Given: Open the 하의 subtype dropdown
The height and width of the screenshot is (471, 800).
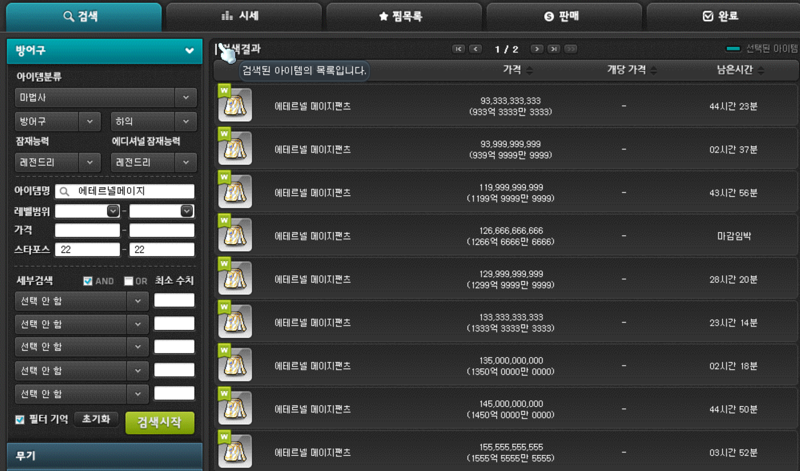Looking at the screenshot, I should [x=154, y=121].
